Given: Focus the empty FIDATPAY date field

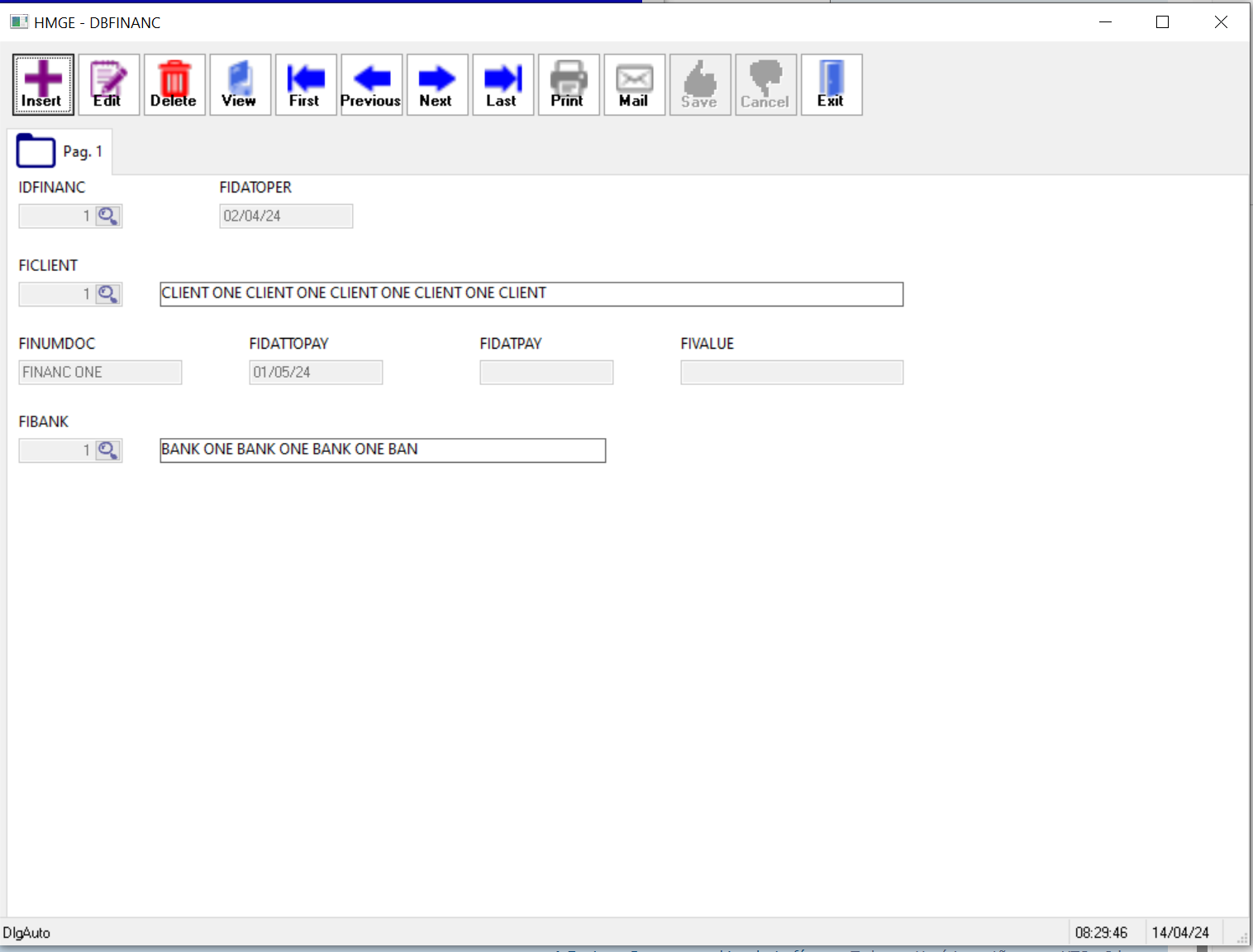Looking at the screenshot, I should 546,373.
